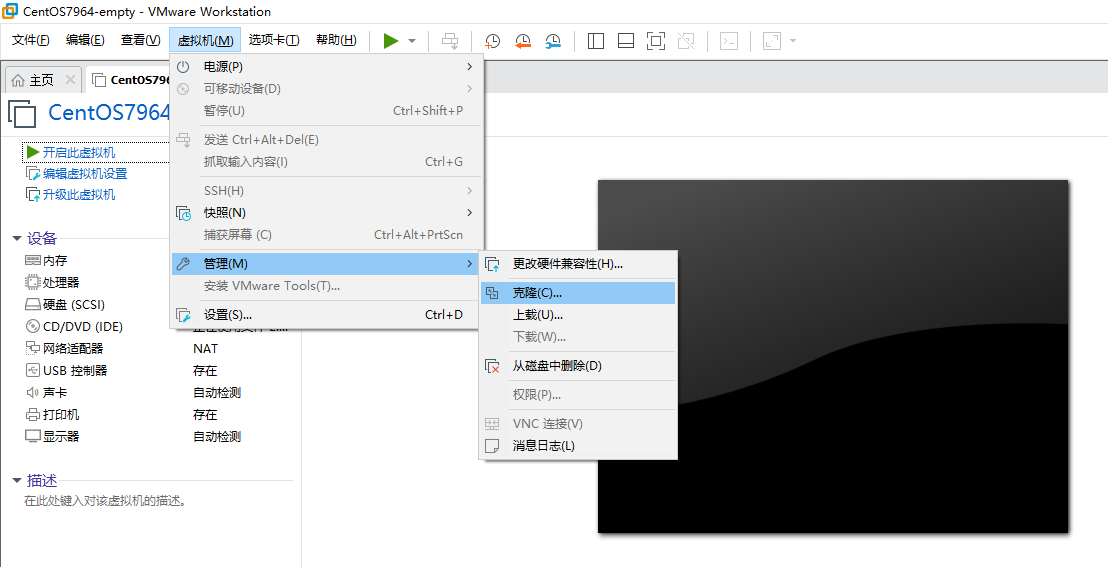Enter full screen mode icon
The height and width of the screenshot is (567, 1108).
click(x=656, y=41)
